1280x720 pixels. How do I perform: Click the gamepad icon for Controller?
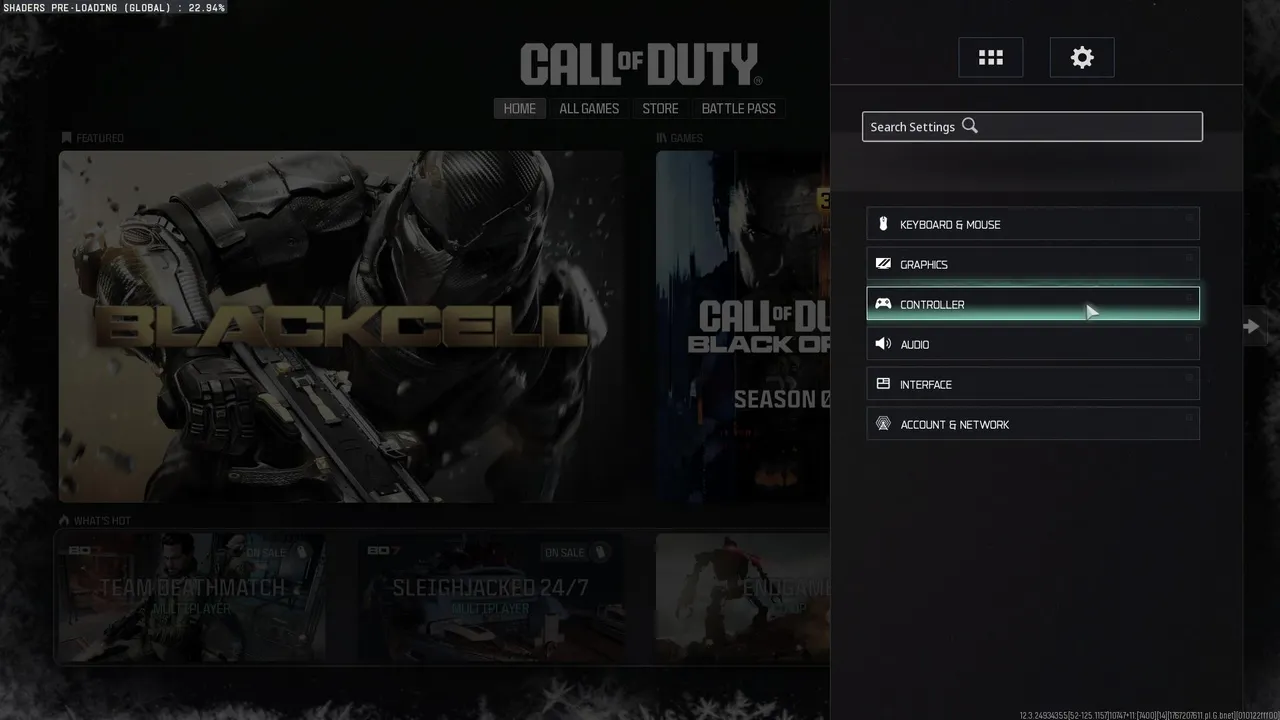click(883, 304)
